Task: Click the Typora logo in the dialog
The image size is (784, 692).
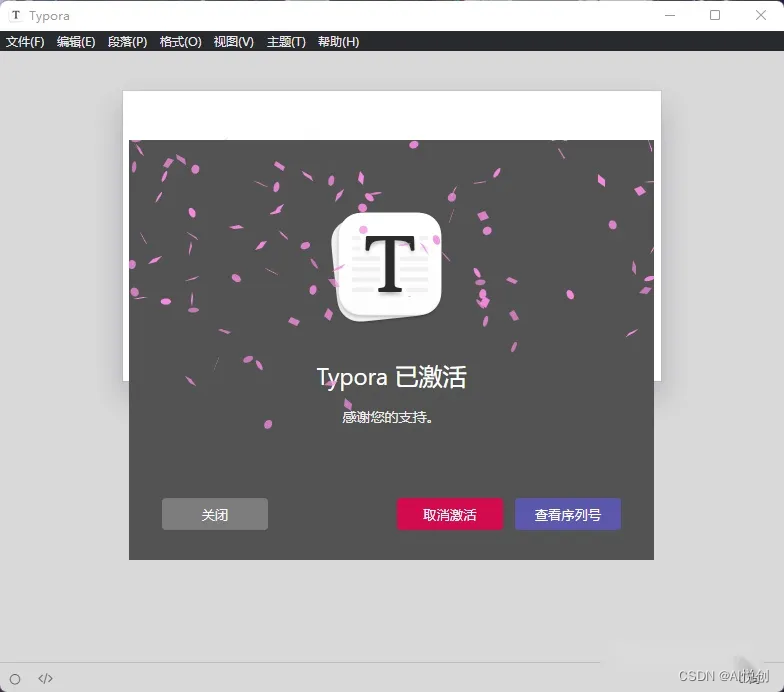Action: pos(386,267)
